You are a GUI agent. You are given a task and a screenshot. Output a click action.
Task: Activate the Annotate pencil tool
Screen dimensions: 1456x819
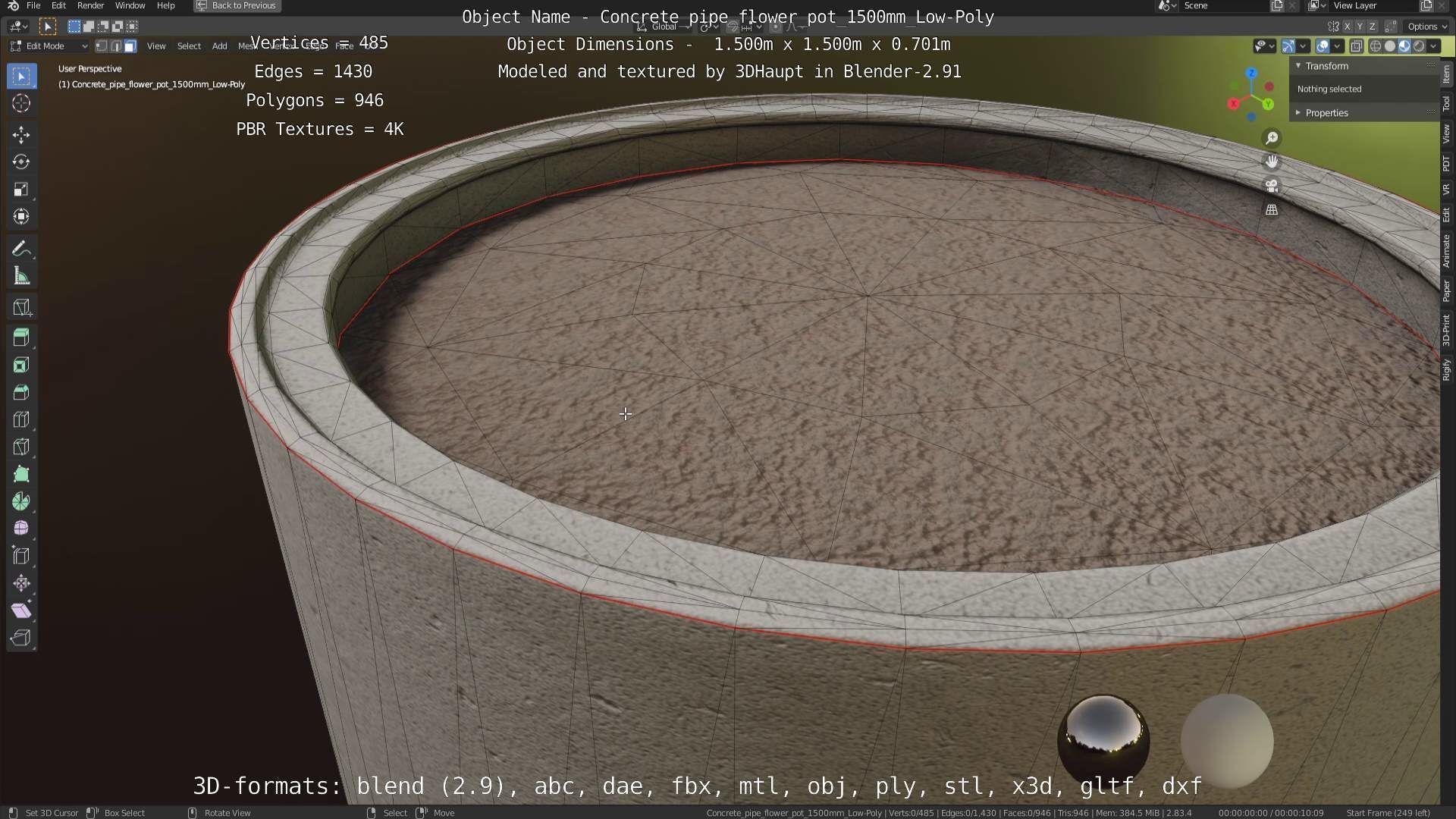21,249
